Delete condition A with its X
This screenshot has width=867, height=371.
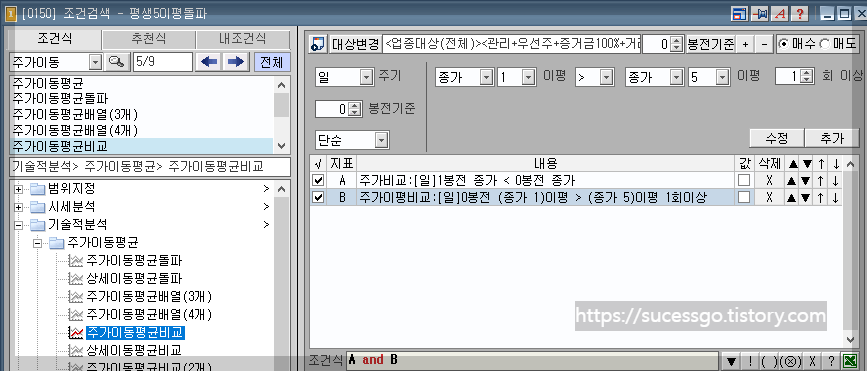pyautogui.click(x=769, y=180)
